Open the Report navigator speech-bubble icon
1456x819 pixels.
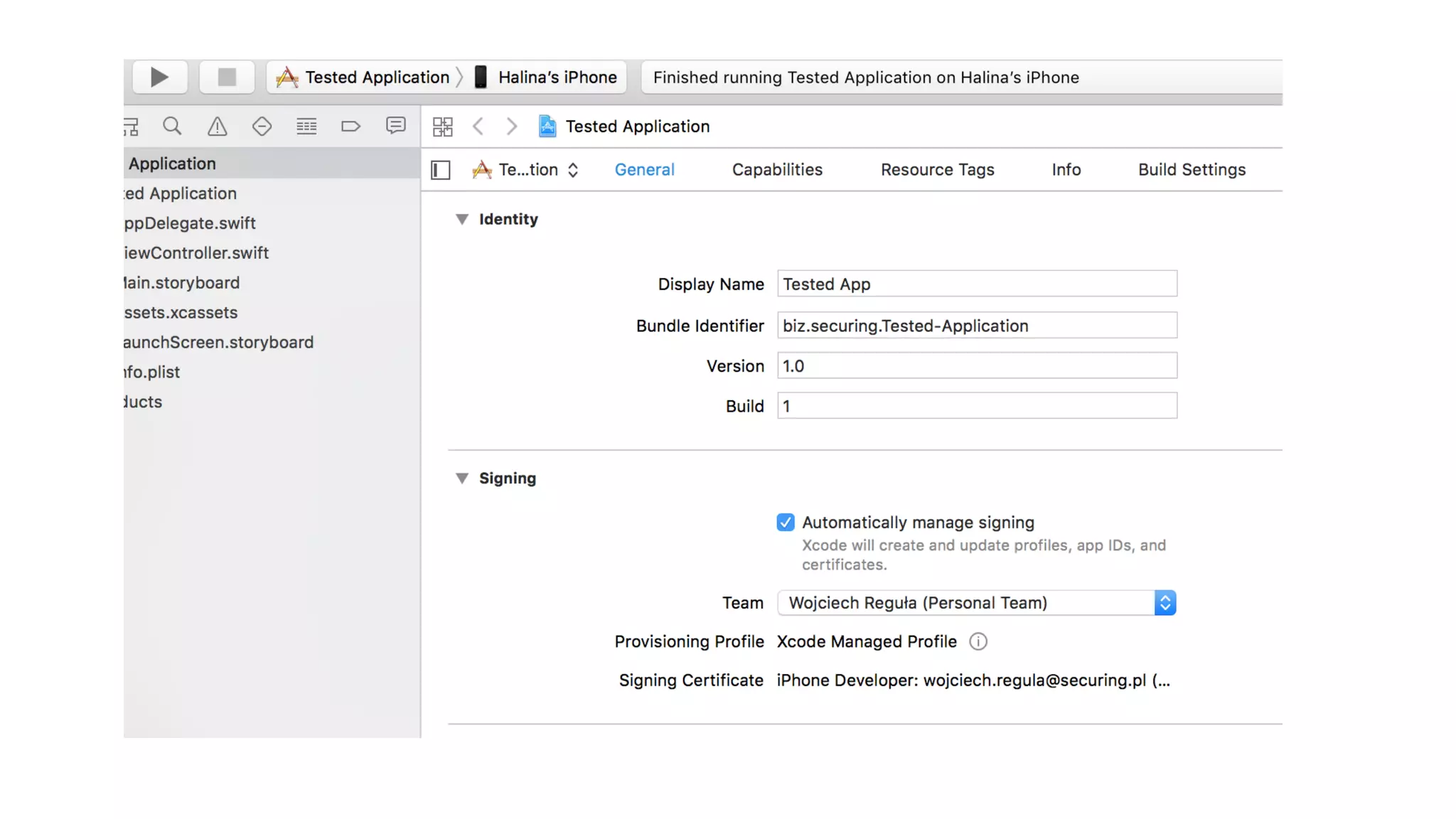(x=395, y=126)
